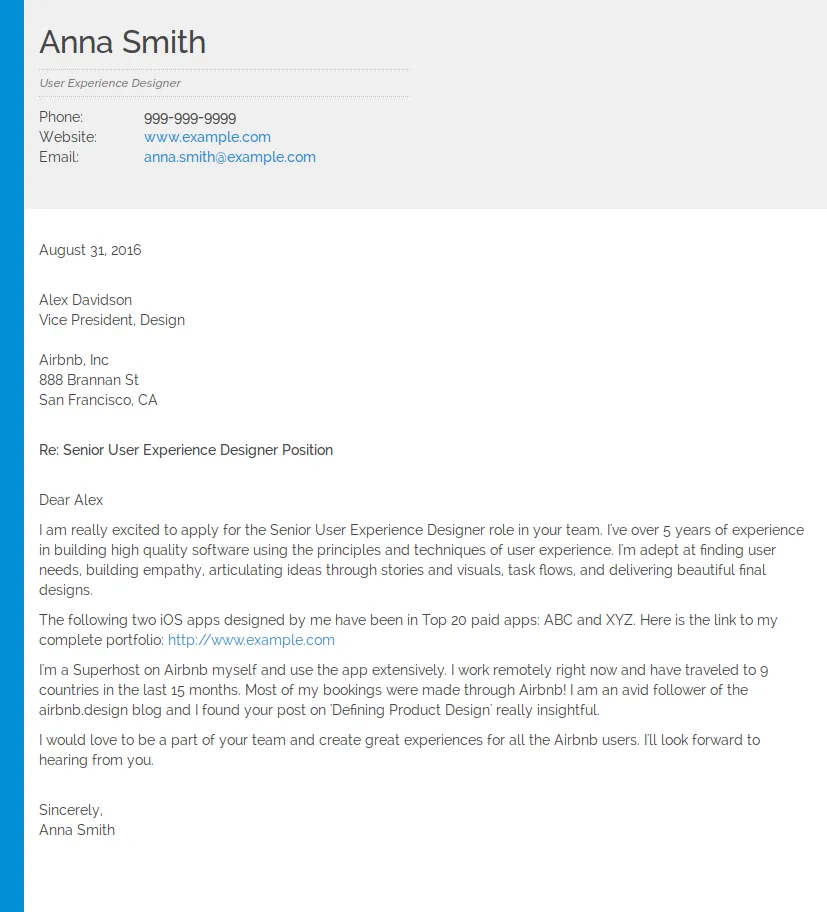Click the Anna Smith header name
827x912 pixels.
(x=122, y=42)
